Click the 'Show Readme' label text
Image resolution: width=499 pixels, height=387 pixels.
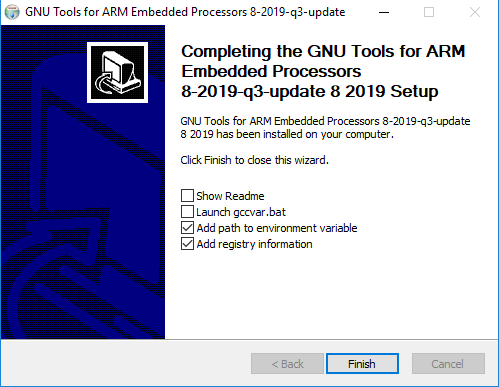click(230, 196)
